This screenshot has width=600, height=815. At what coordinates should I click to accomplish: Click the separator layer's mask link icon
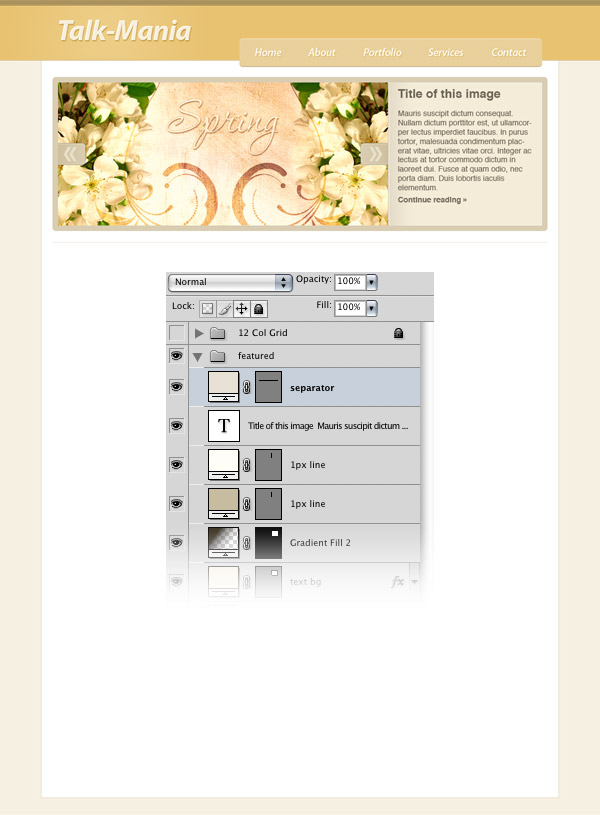tap(247, 387)
